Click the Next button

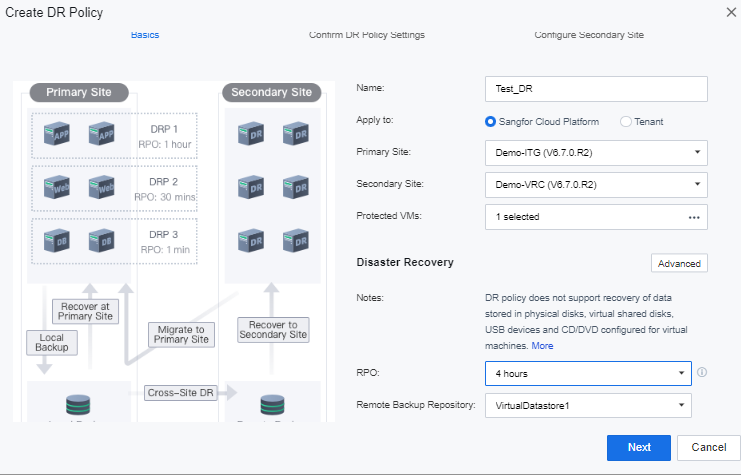(638, 448)
